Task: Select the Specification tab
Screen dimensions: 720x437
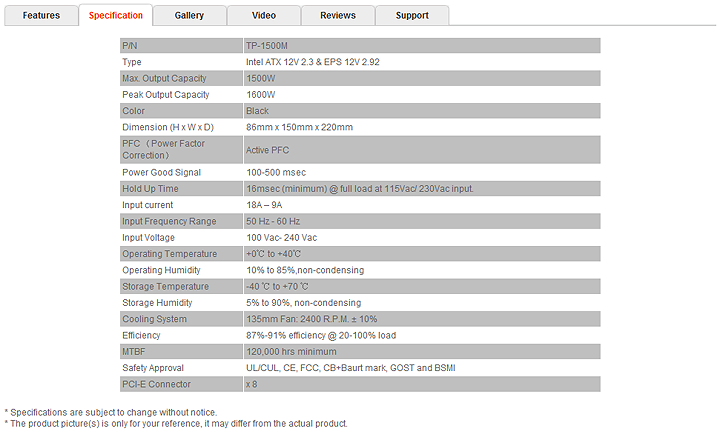Action: tap(115, 15)
